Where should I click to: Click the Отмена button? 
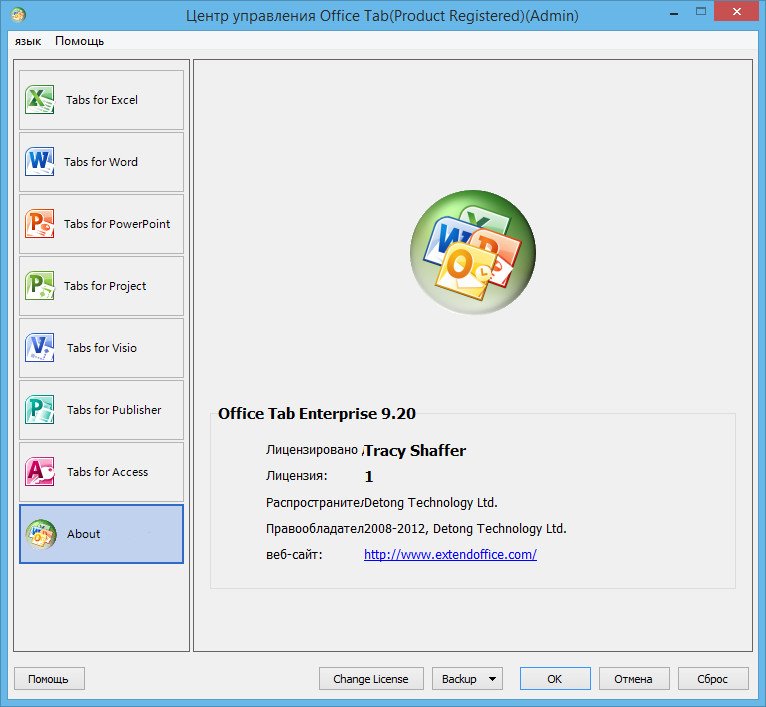coord(634,679)
